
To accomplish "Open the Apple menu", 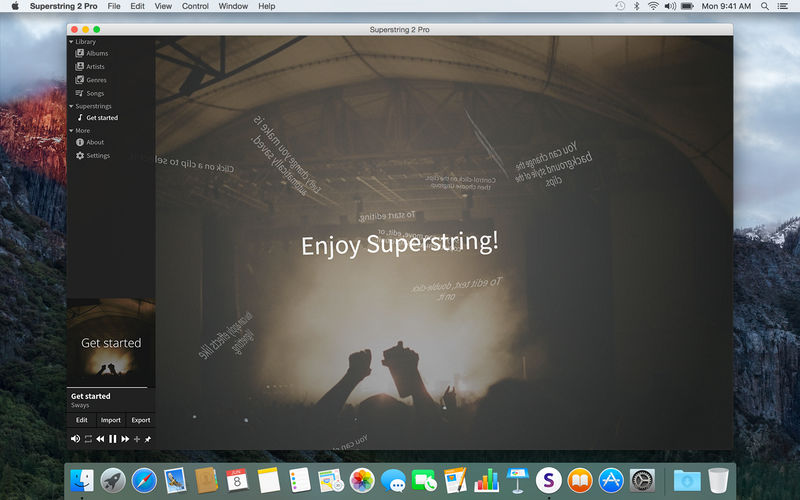I will 15,6.
